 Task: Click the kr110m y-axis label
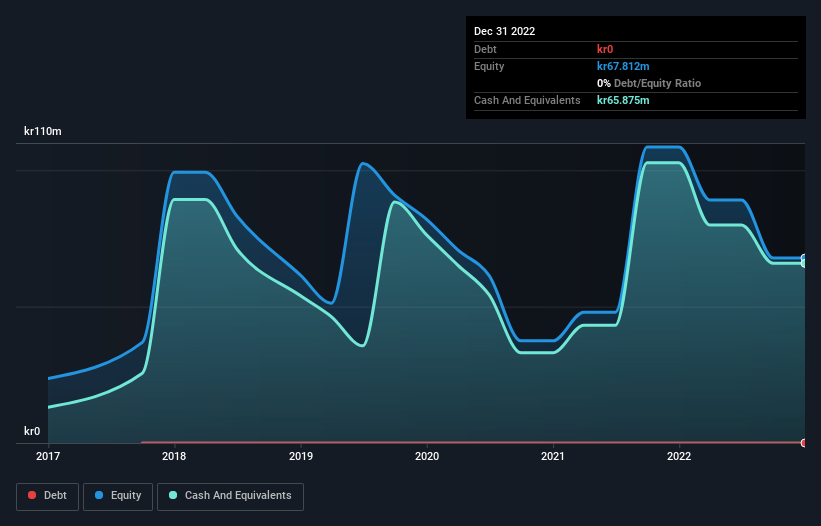tap(42, 131)
